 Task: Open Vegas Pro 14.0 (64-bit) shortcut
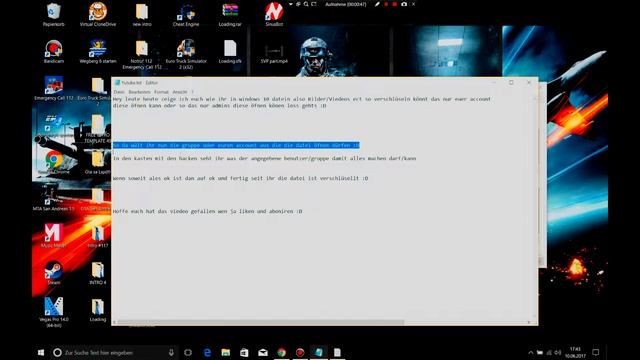pyautogui.click(x=53, y=312)
